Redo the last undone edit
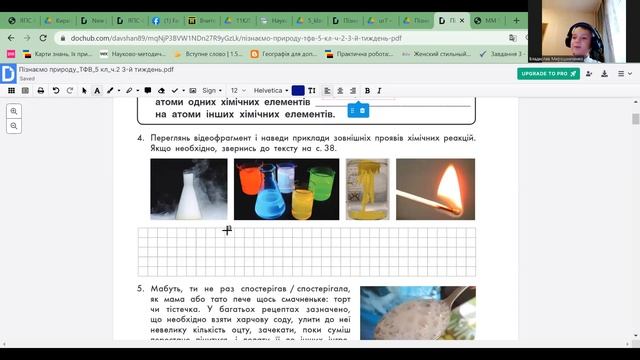The height and width of the screenshot is (360, 640). (70, 91)
